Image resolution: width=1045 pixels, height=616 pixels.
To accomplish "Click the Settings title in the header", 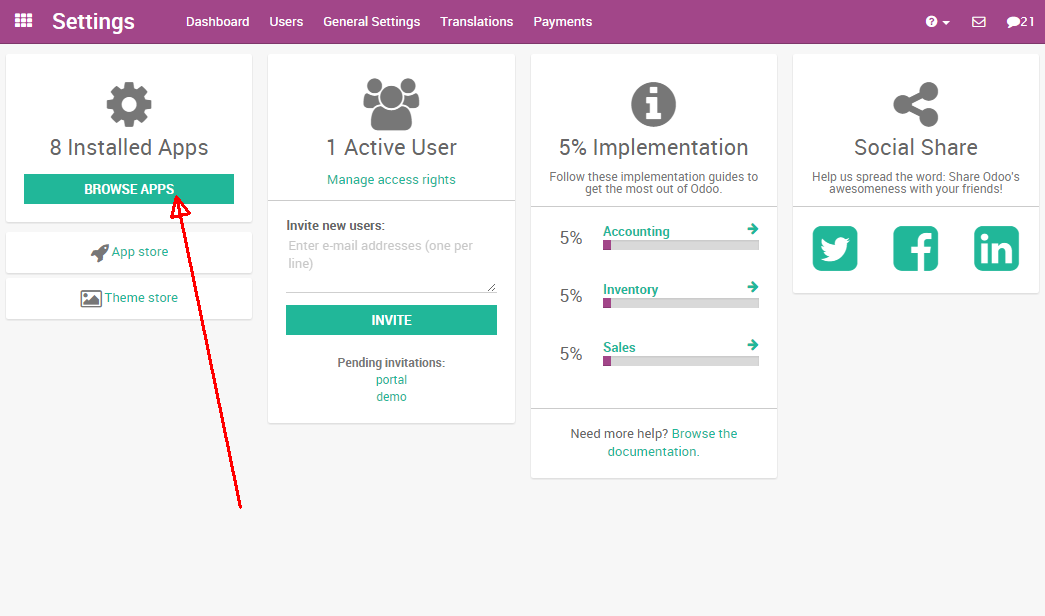I will (93, 22).
